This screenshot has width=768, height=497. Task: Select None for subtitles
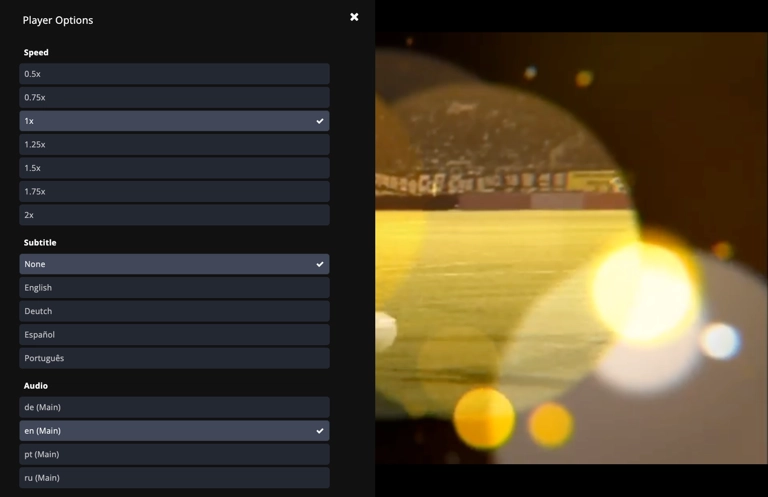[174, 264]
